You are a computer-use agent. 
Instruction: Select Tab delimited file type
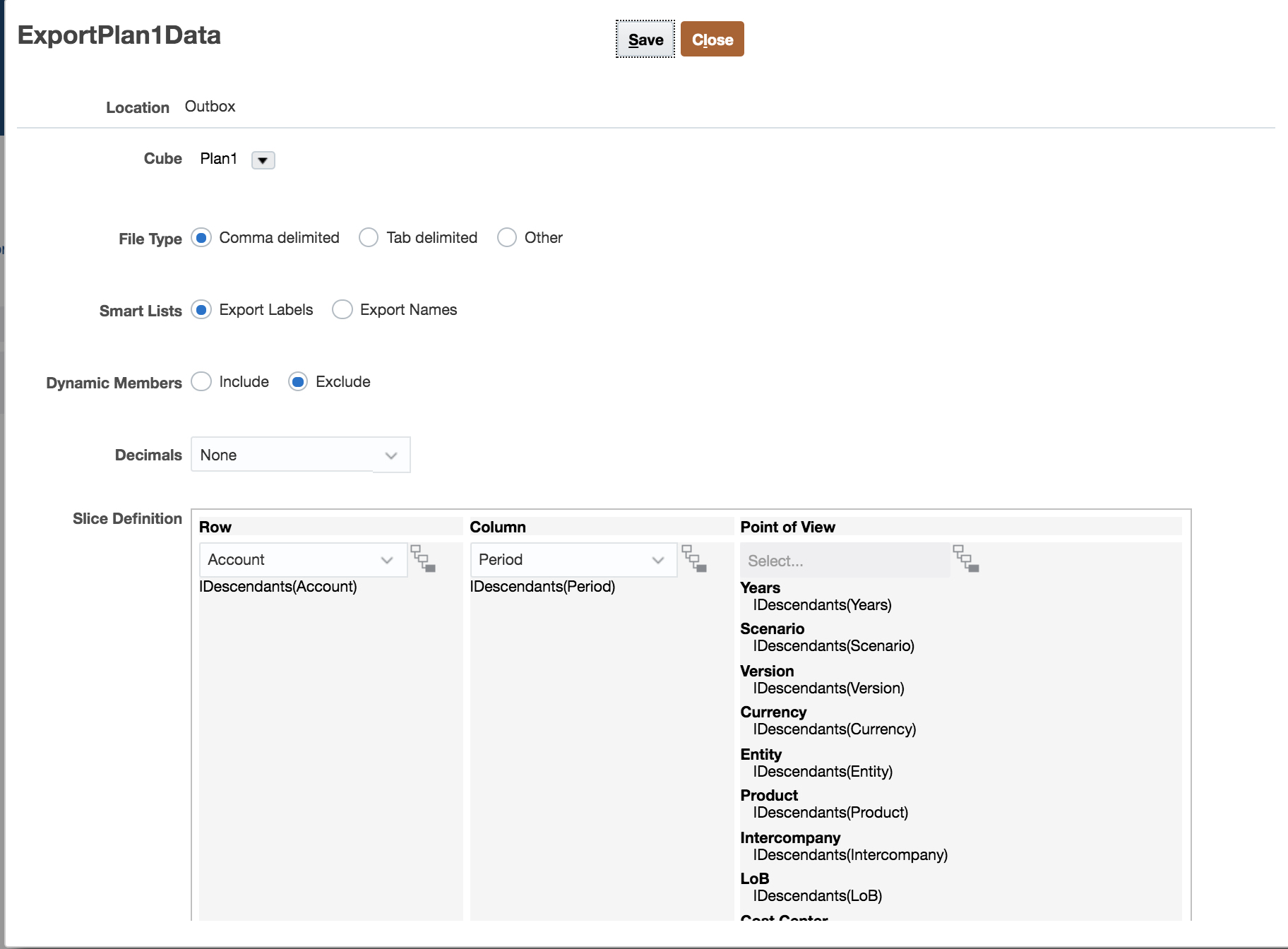(369, 238)
